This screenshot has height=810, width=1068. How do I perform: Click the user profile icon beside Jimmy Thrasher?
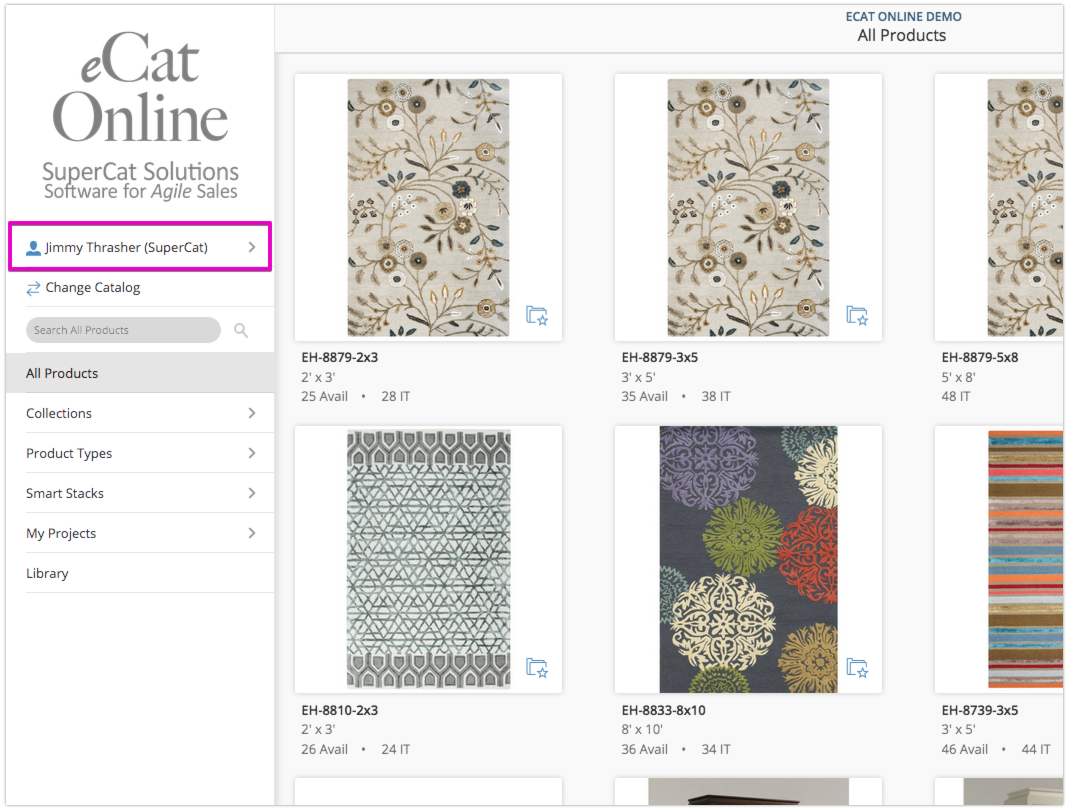[33, 248]
